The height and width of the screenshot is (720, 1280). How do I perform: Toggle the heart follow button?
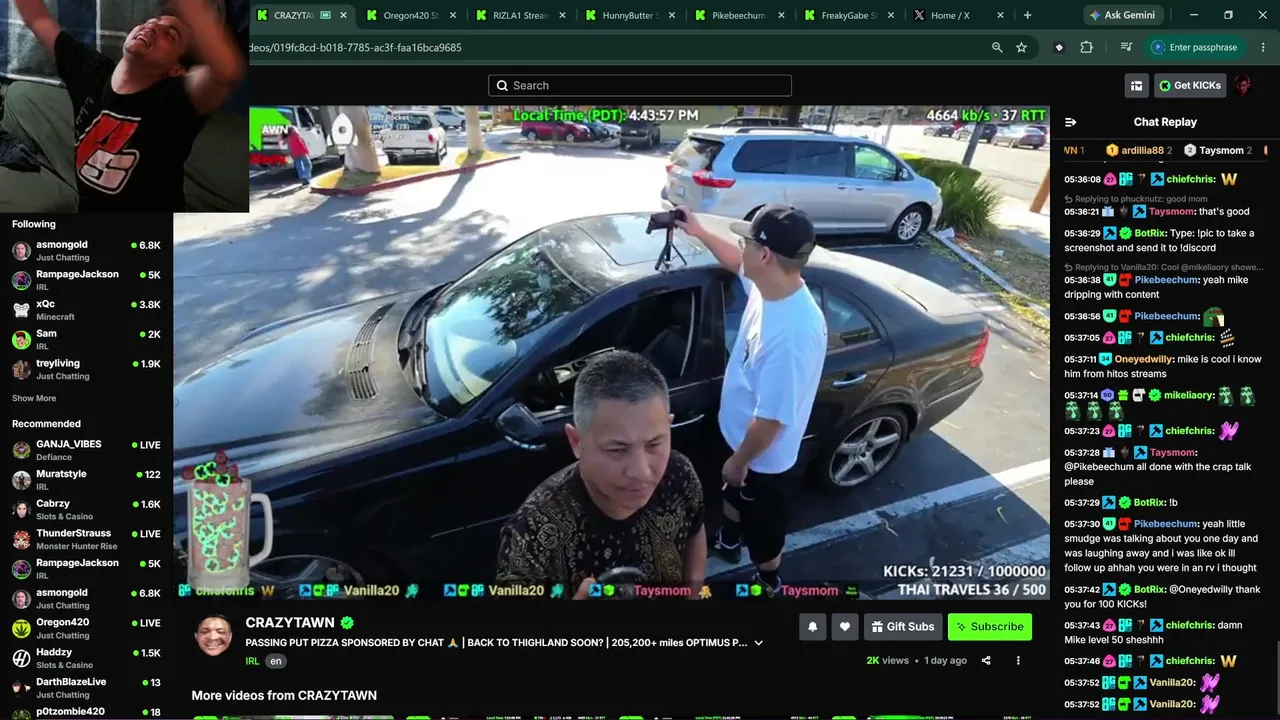click(x=844, y=627)
